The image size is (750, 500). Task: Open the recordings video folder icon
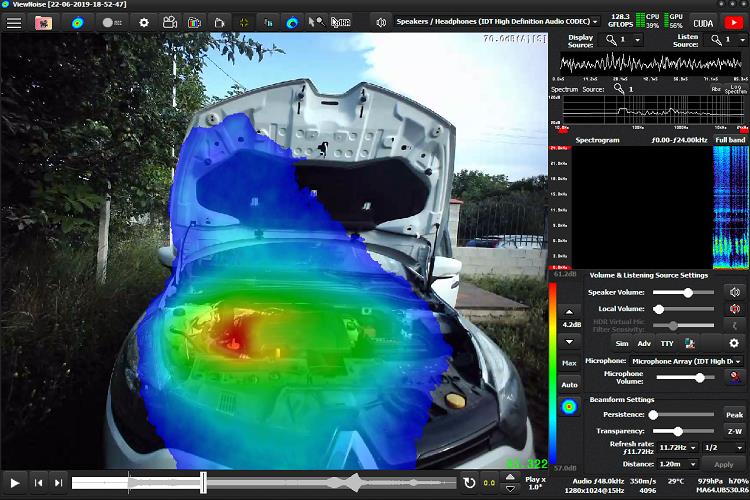(44, 22)
